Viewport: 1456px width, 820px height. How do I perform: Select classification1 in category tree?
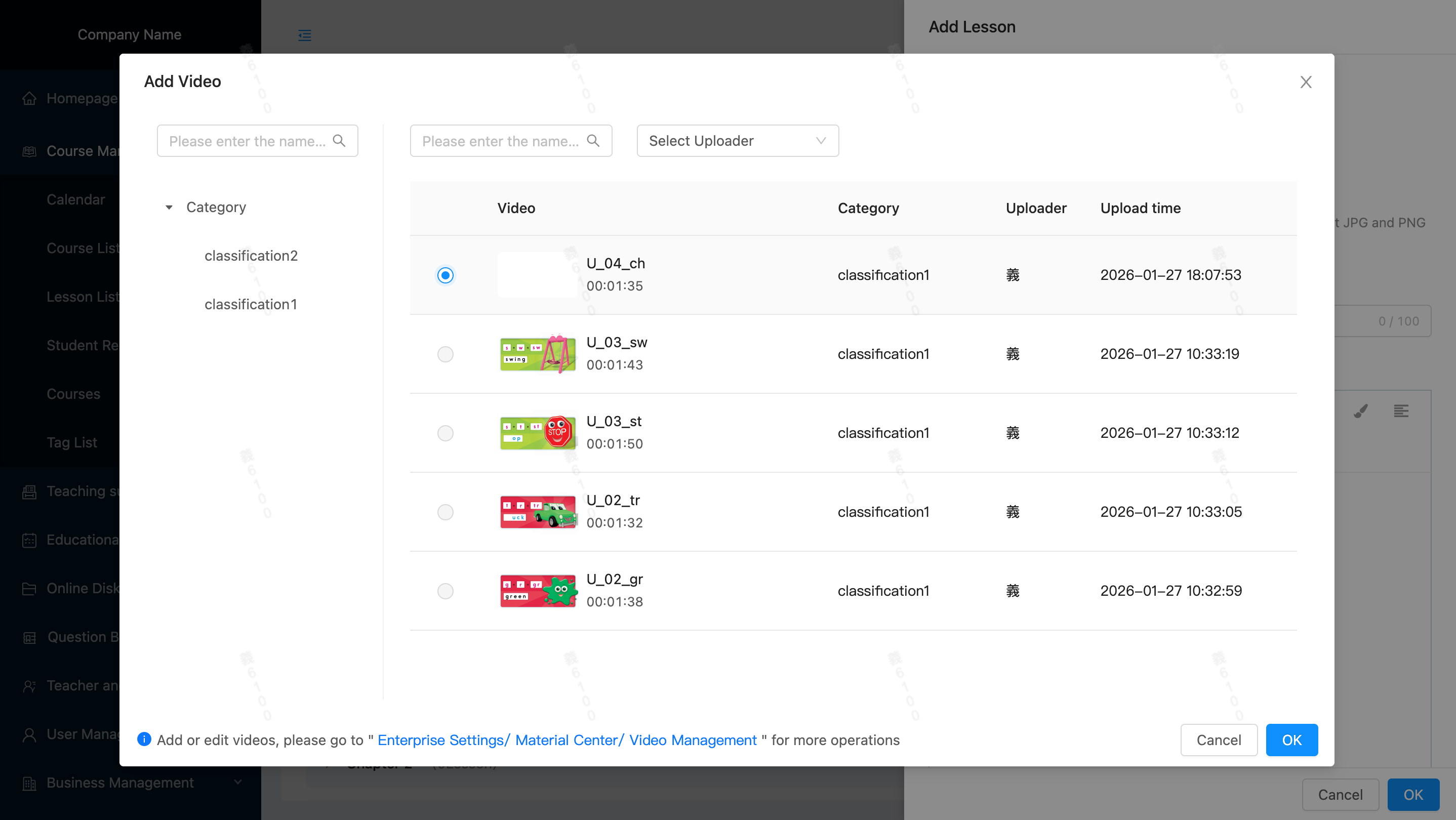click(x=251, y=305)
